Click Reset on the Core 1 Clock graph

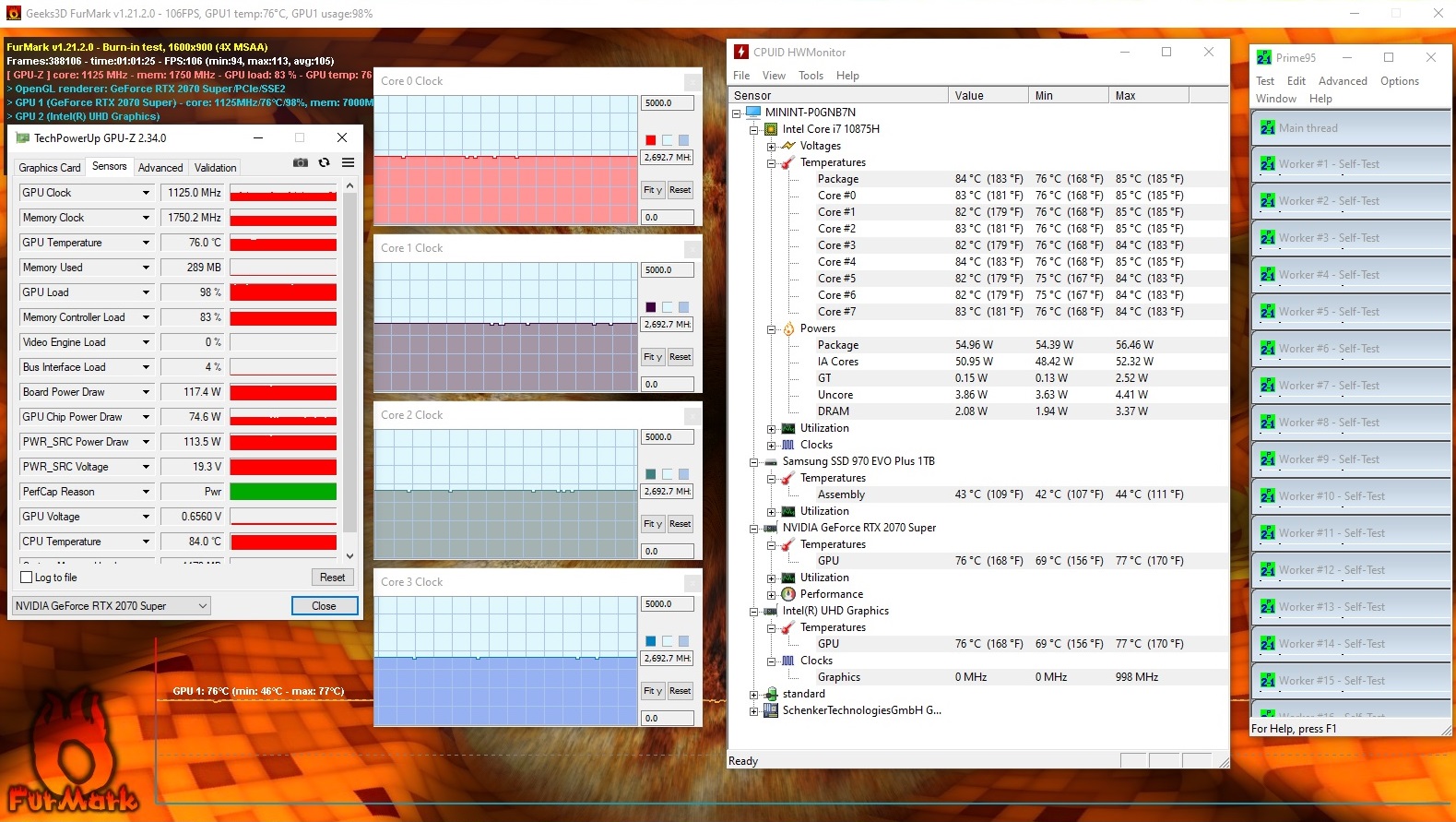click(x=681, y=357)
